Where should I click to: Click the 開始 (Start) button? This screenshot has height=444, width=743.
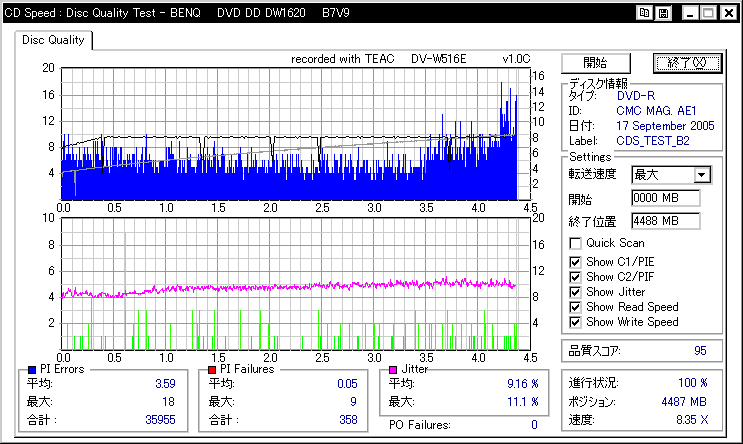point(596,63)
